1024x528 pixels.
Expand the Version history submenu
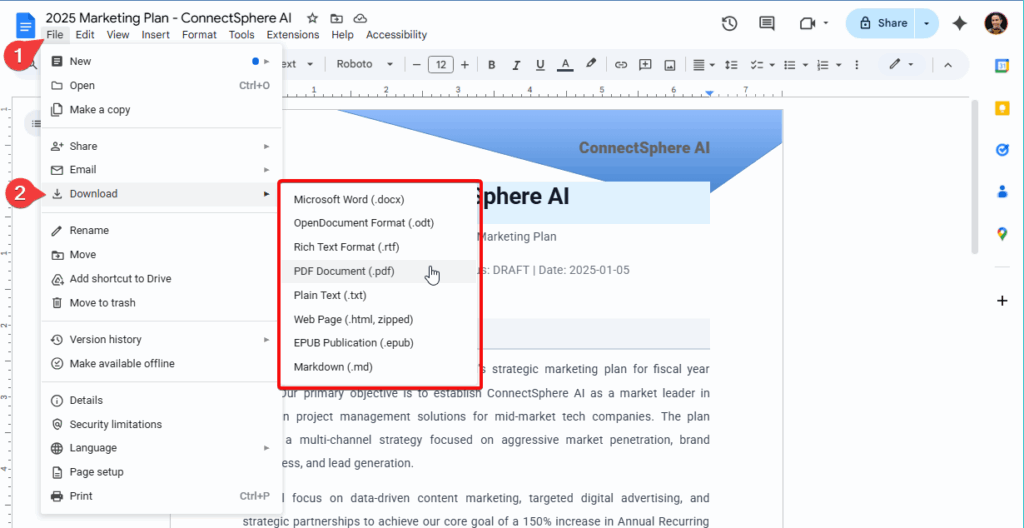pos(161,339)
